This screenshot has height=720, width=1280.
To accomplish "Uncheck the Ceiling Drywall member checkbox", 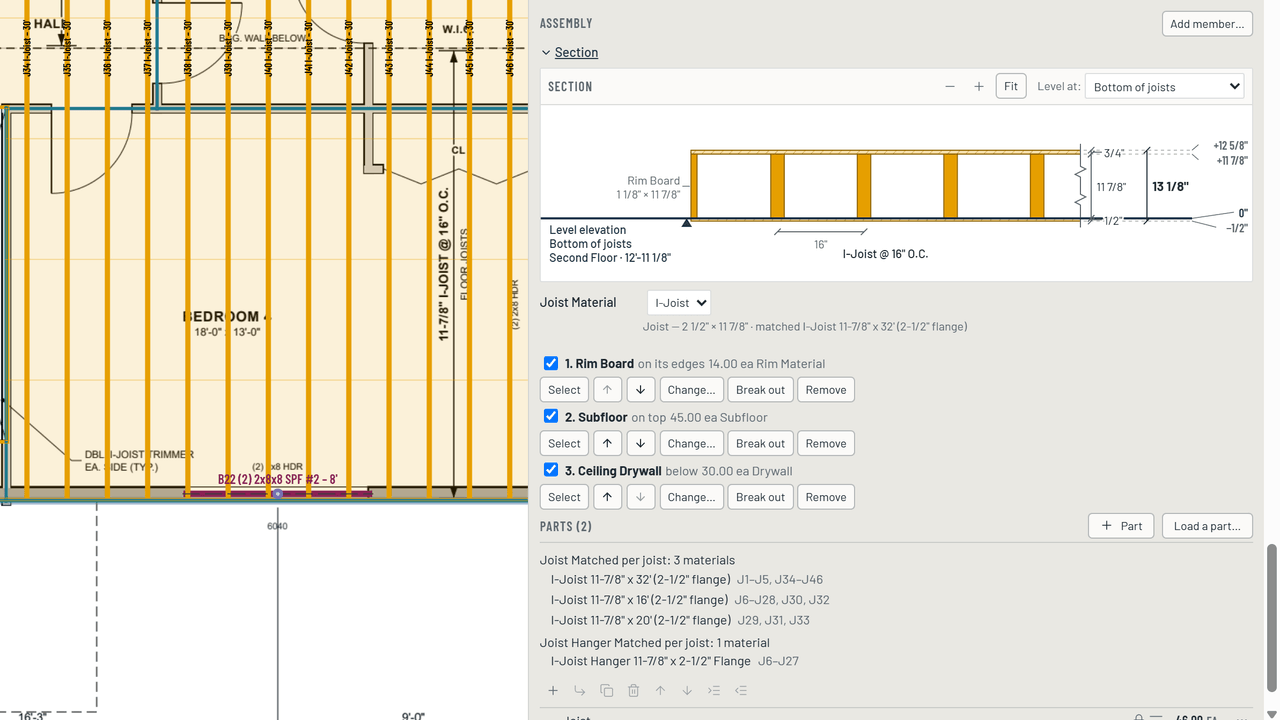I will [551, 470].
